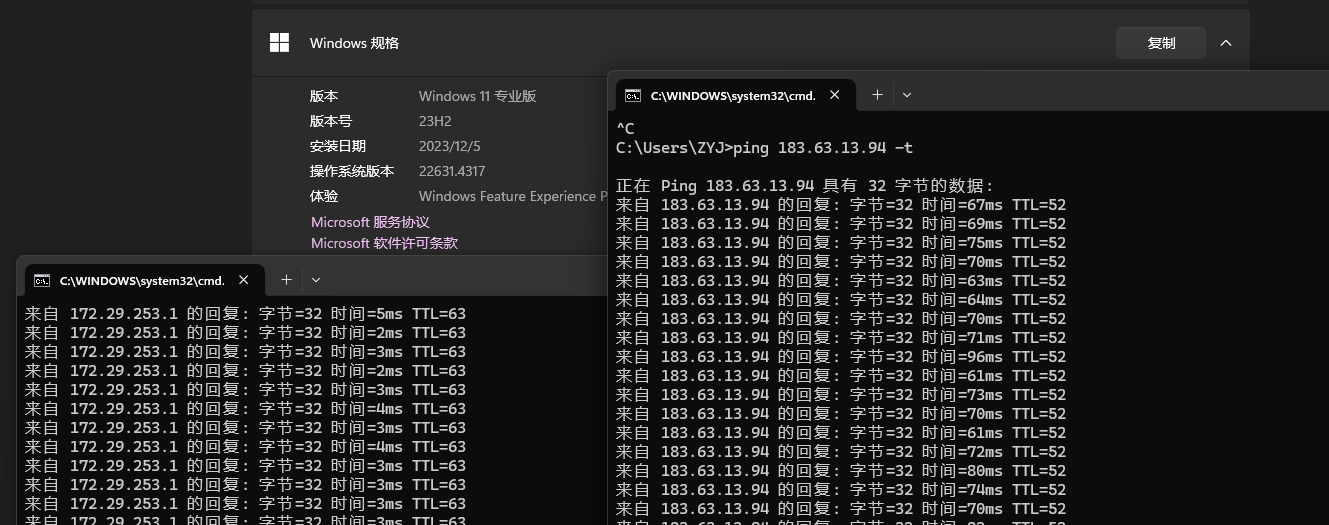
Task: Click the Windows logo icon beside Windows 规格
Action: click(x=280, y=43)
